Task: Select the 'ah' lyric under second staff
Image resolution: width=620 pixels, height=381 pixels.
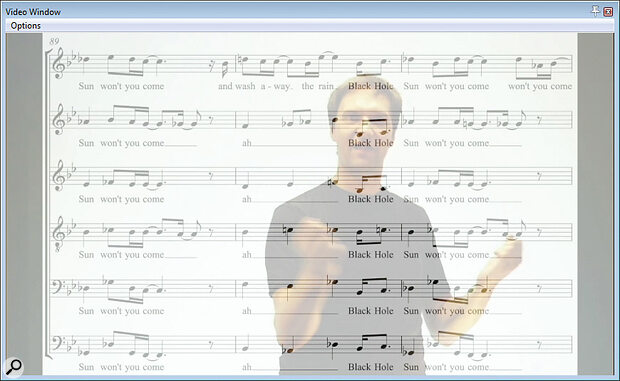Action: tap(247, 143)
